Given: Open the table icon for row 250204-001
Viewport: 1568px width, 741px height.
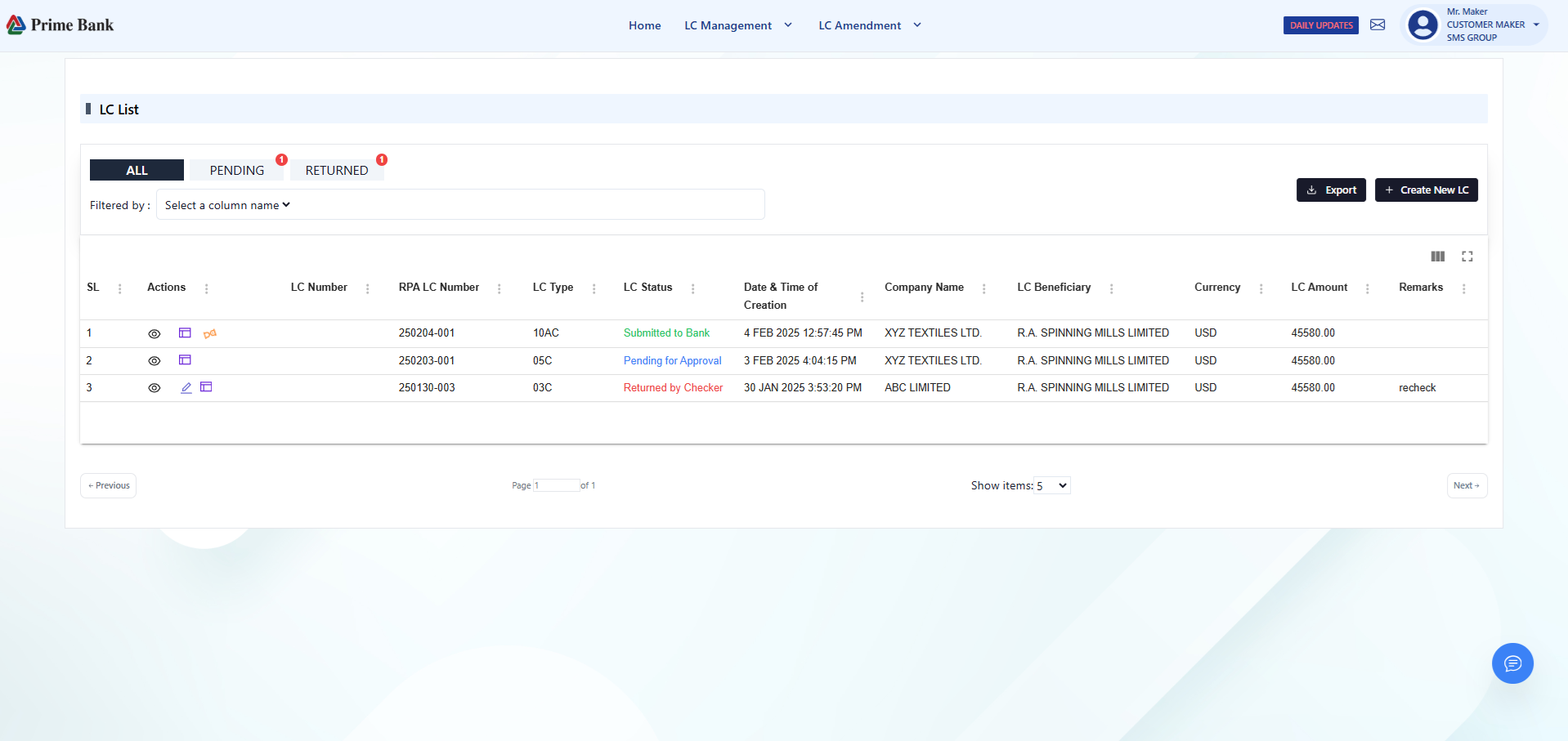Looking at the screenshot, I should [185, 333].
